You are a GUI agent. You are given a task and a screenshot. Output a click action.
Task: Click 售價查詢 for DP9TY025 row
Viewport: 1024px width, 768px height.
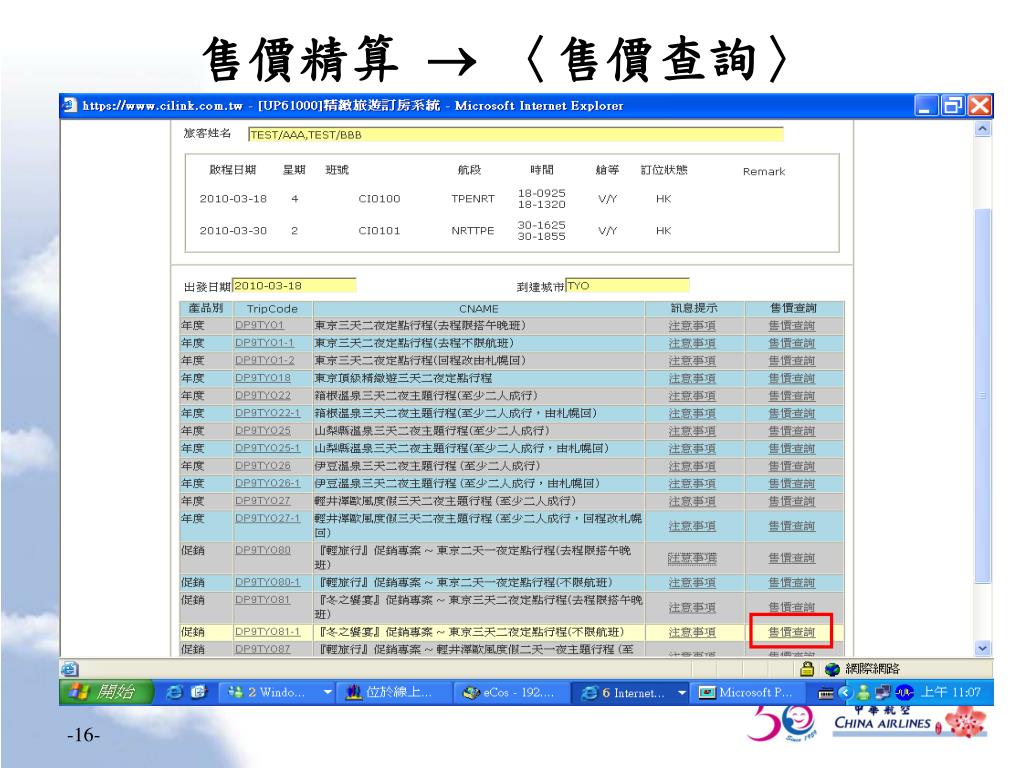tap(792, 431)
